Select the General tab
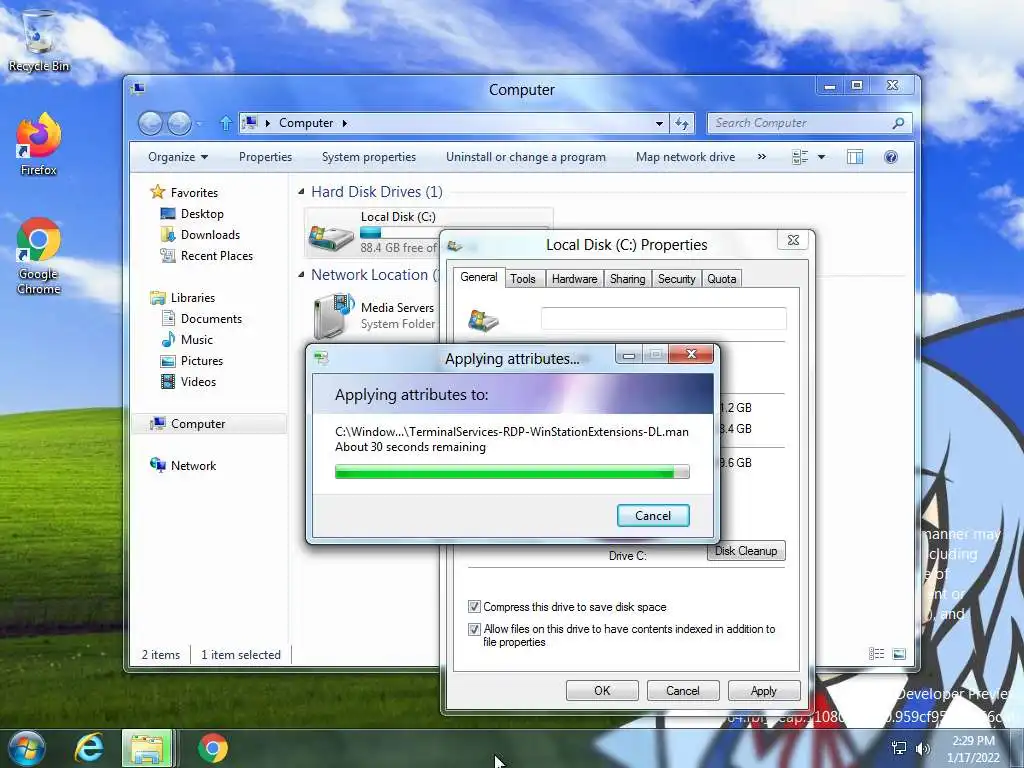The height and width of the screenshot is (768, 1024). click(x=478, y=277)
